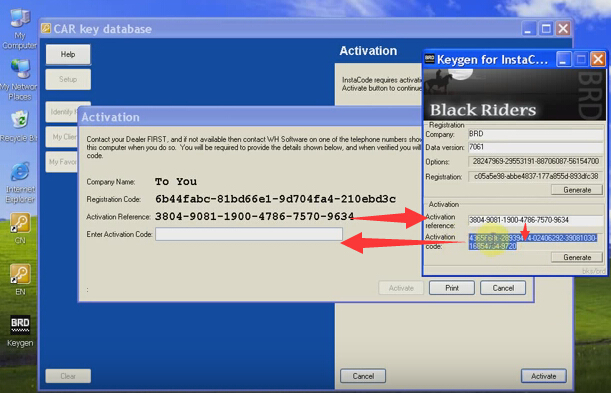Click Cancel in the Activation dialog
611x393 pixels.
click(x=503, y=288)
